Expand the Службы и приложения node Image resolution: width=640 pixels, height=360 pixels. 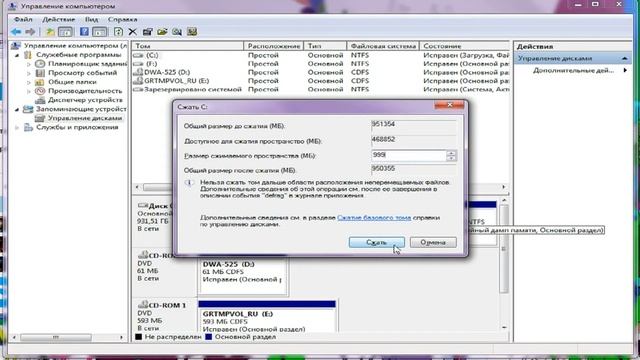pyautogui.click(x=17, y=127)
